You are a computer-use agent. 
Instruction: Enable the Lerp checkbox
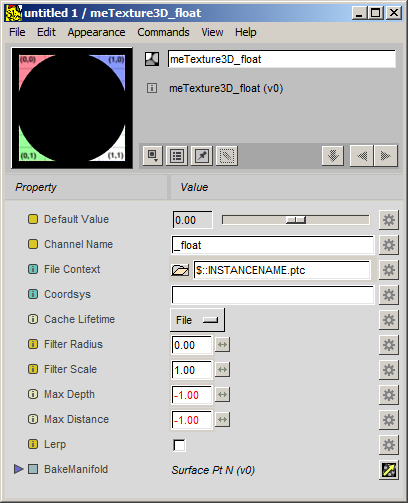pyautogui.click(x=179, y=445)
